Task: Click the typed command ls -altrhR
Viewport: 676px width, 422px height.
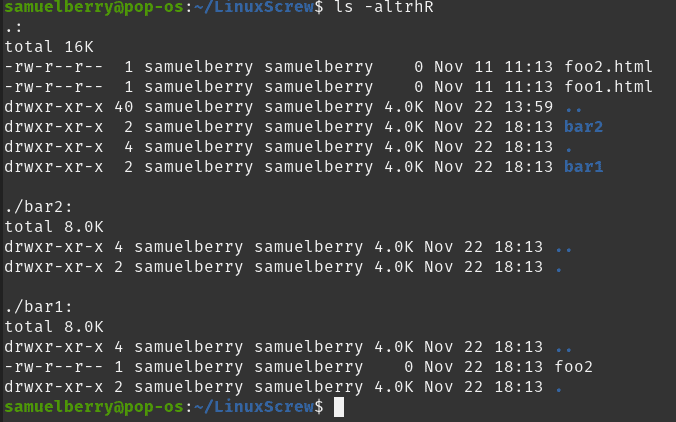Action: (384, 7)
